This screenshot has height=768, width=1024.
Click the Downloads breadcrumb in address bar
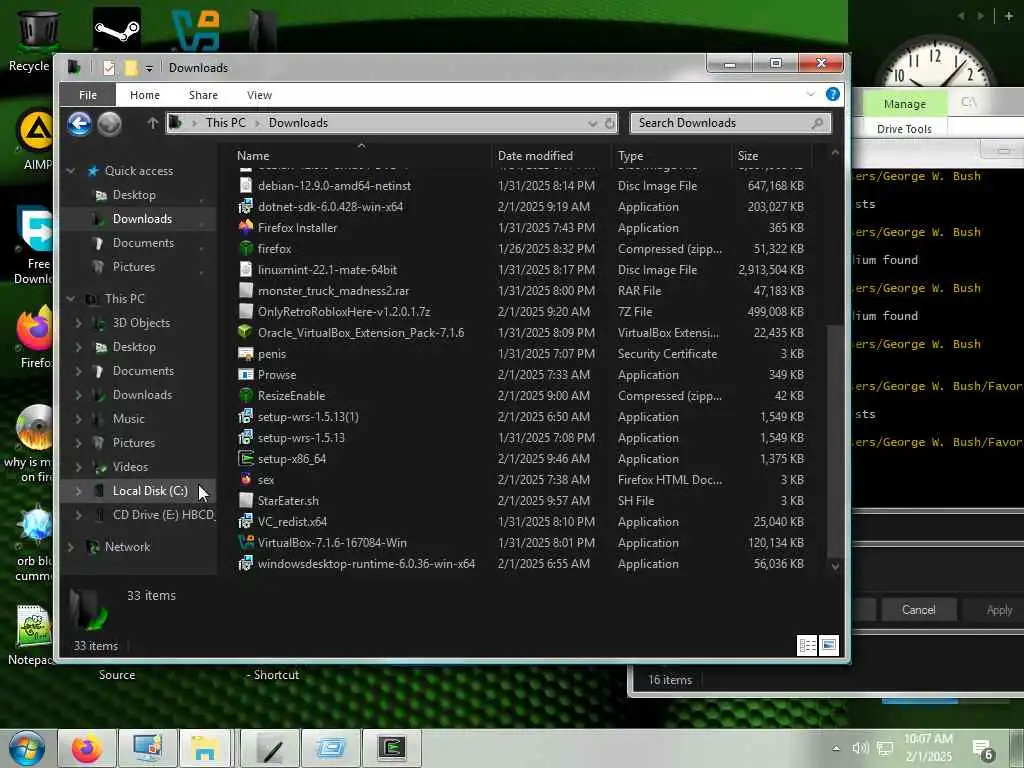coord(298,123)
